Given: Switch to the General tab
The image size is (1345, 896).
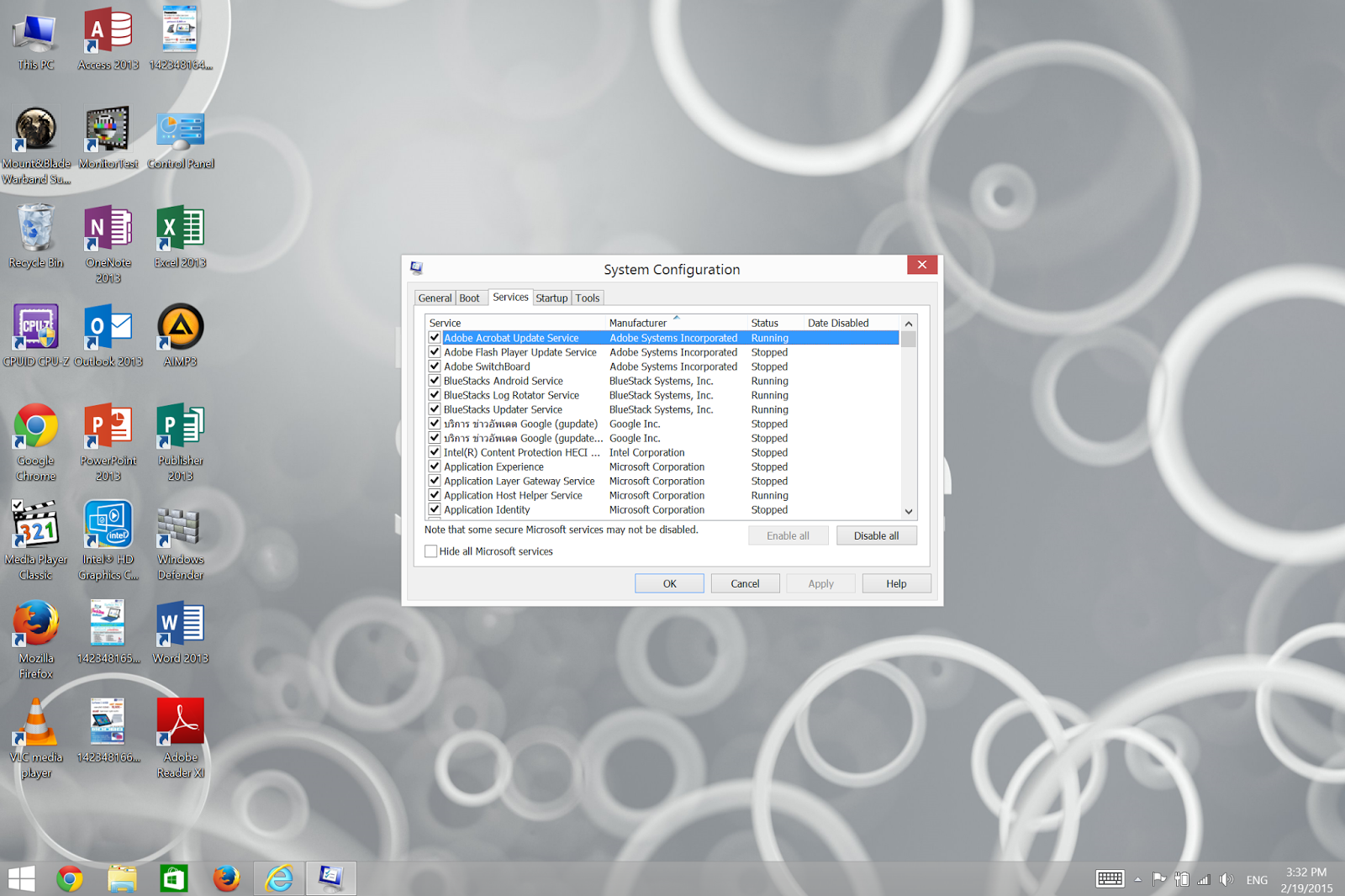Looking at the screenshot, I should click(x=435, y=298).
